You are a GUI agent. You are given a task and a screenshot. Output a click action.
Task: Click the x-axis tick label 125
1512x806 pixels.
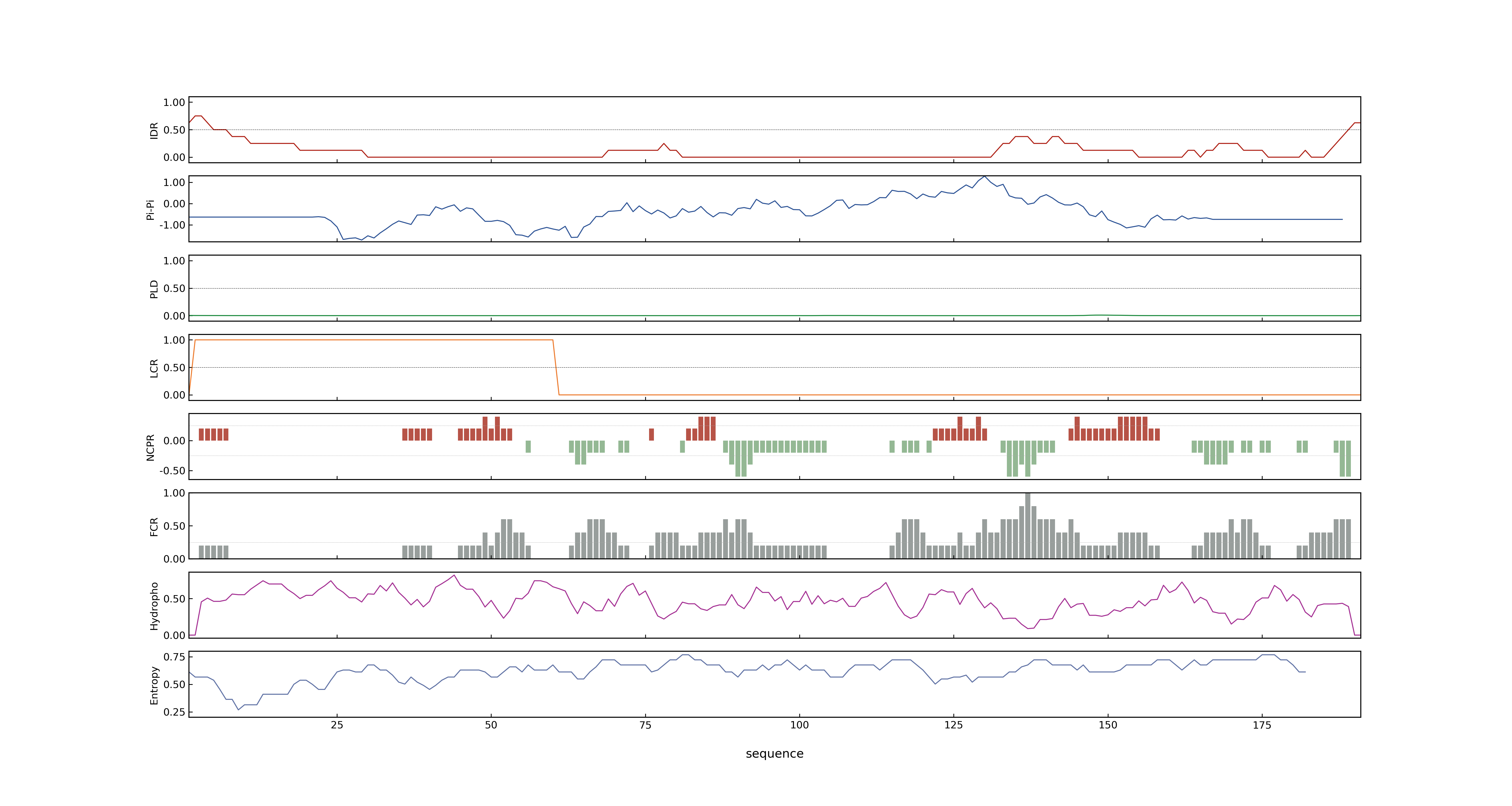(954, 725)
